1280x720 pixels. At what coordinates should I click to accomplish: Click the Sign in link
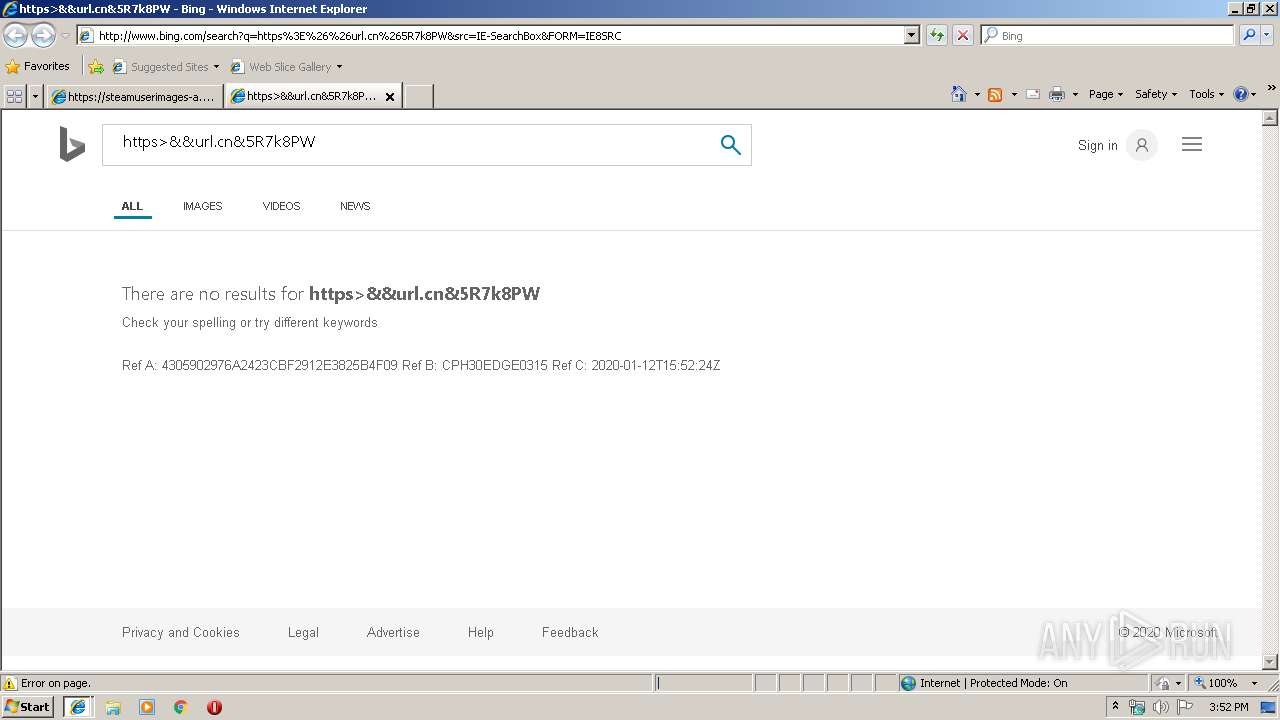coord(1097,145)
